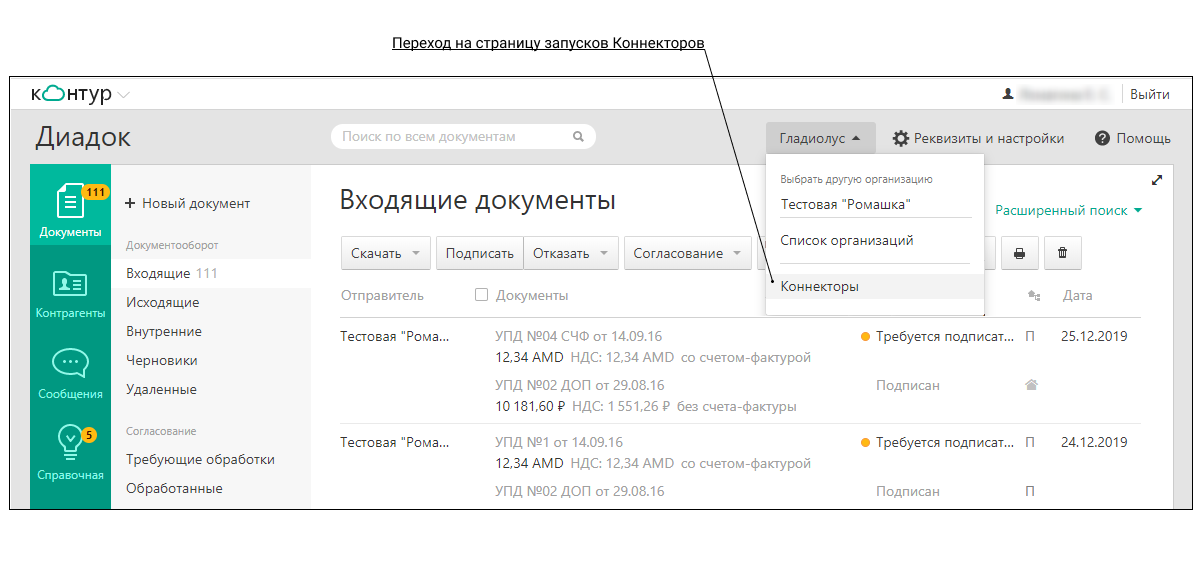Image resolution: width=1203 pixels, height=562 pixels.
Task: Open the Скачать dropdown button
Action: (386, 254)
